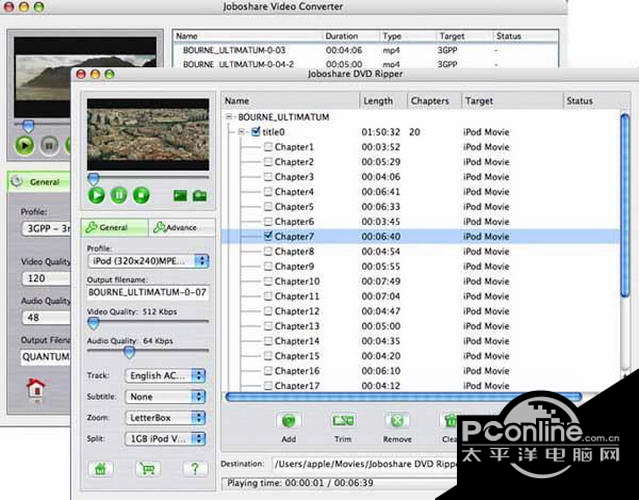Viewport: 639px width, 500px height.
Task: Click the Remove icon
Action: click(x=397, y=421)
